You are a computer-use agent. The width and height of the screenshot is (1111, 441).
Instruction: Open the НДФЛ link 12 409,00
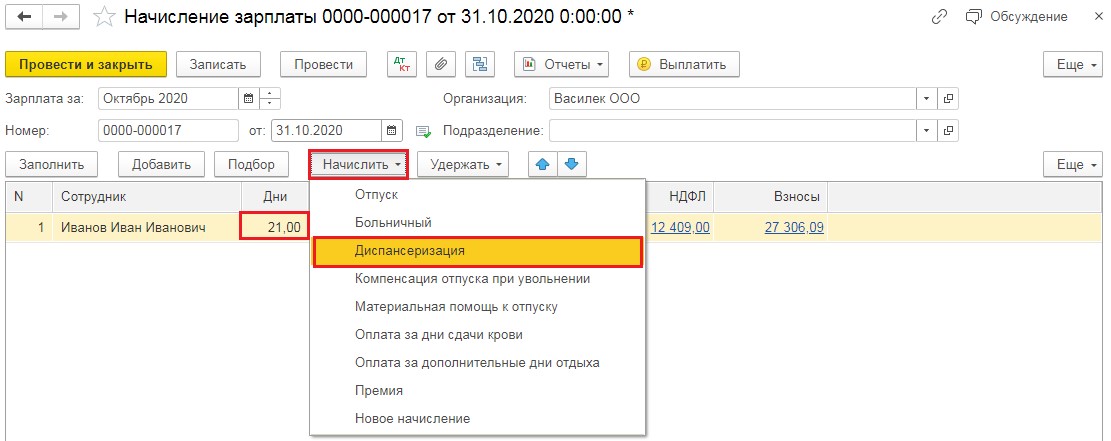[x=680, y=228]
